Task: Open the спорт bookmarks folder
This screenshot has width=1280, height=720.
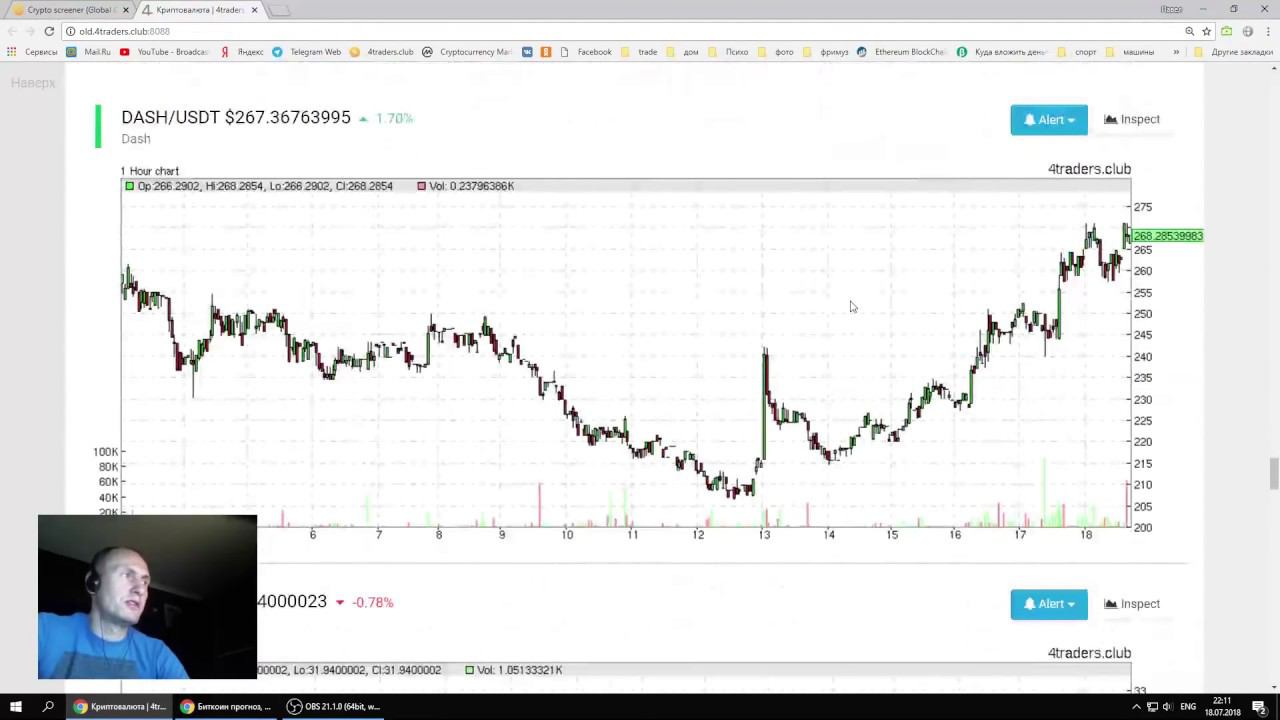Action: (1078, 52)
